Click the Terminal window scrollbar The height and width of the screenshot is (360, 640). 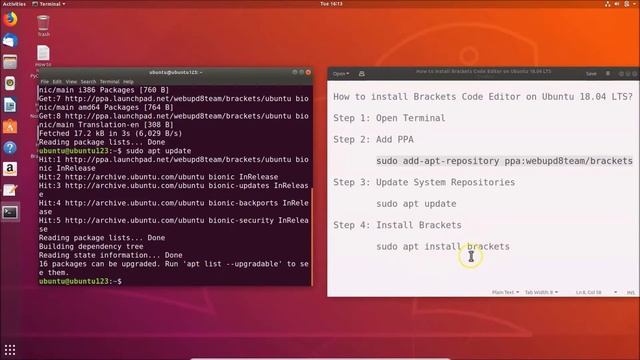click(312, 237)
